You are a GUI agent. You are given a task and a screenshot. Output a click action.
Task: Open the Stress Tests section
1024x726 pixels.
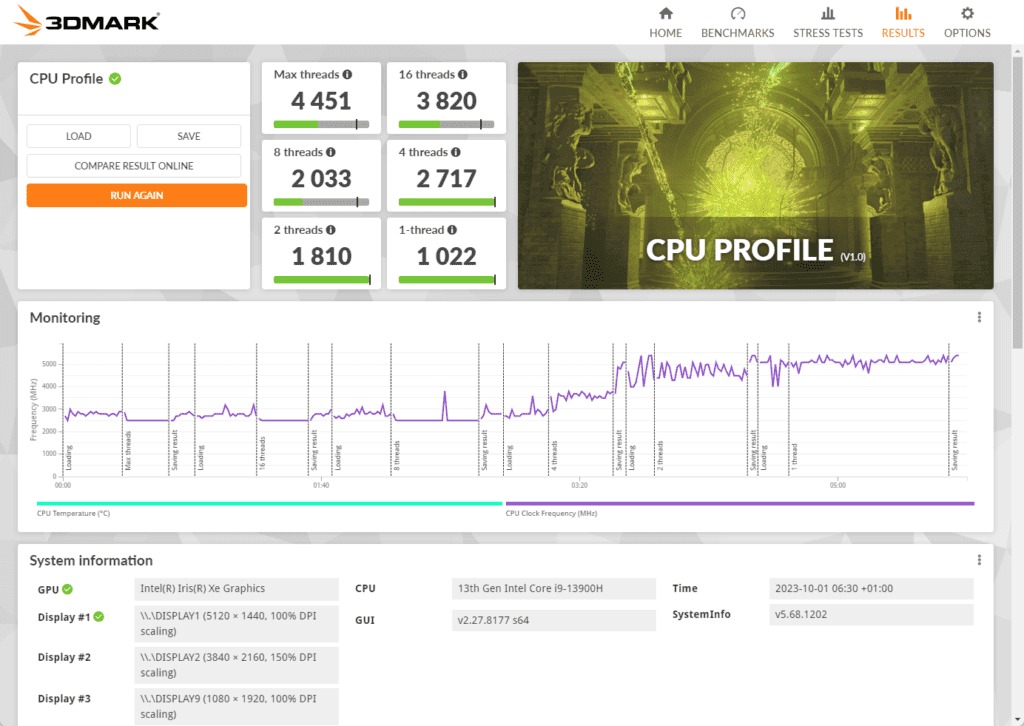point(827,22)
